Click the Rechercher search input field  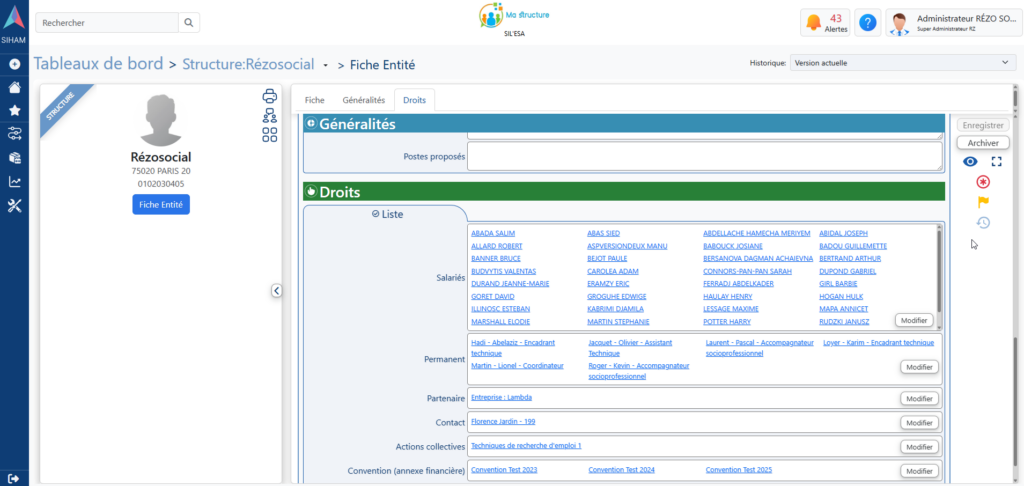coord(107,22)
